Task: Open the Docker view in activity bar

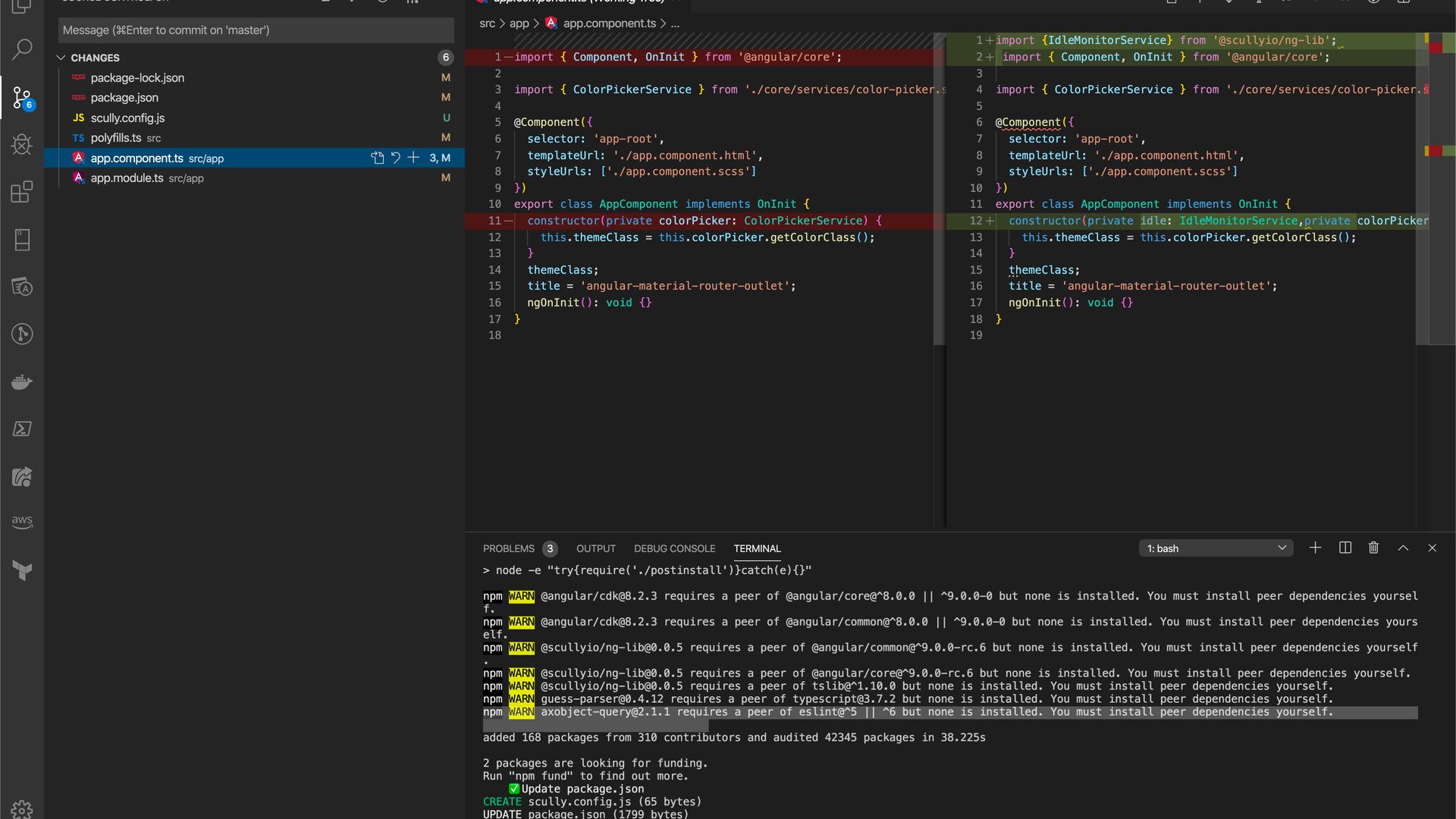Action: tap(22, 381)
